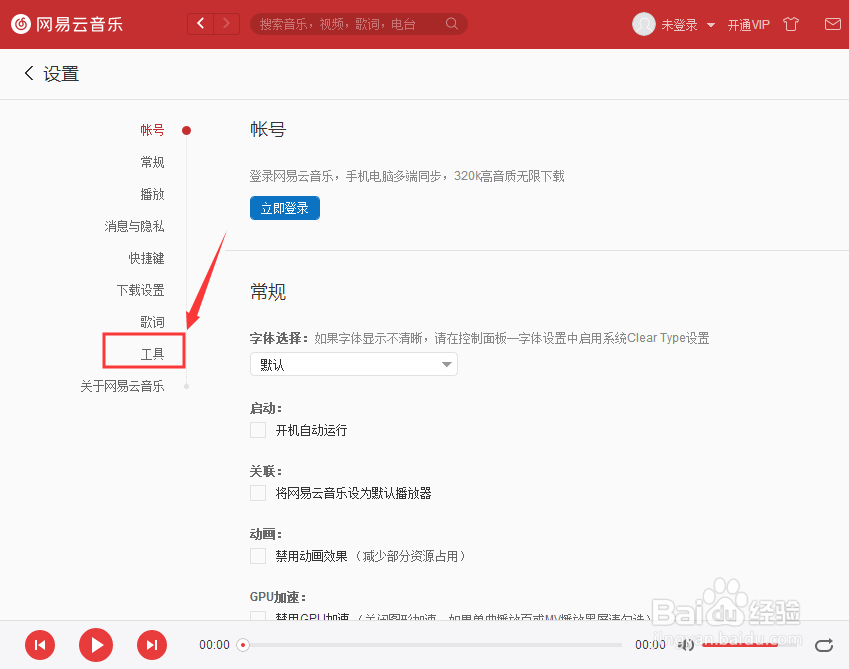Viewport: 849px width, 669px height.
Task: Go forward with the navigation forward arrow
Action: [x=227, y=24]
